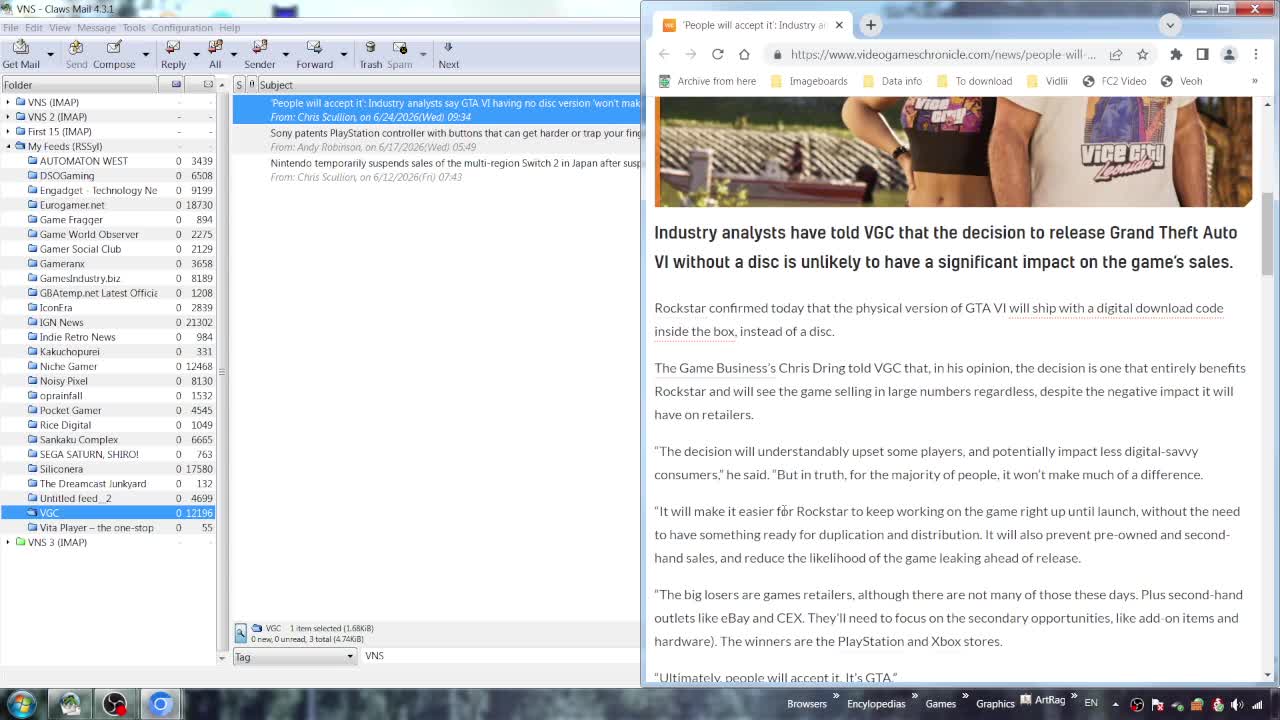The image size is (1280, 720).
Task: Click the EN language indicator
Action: click(1091, 704)
